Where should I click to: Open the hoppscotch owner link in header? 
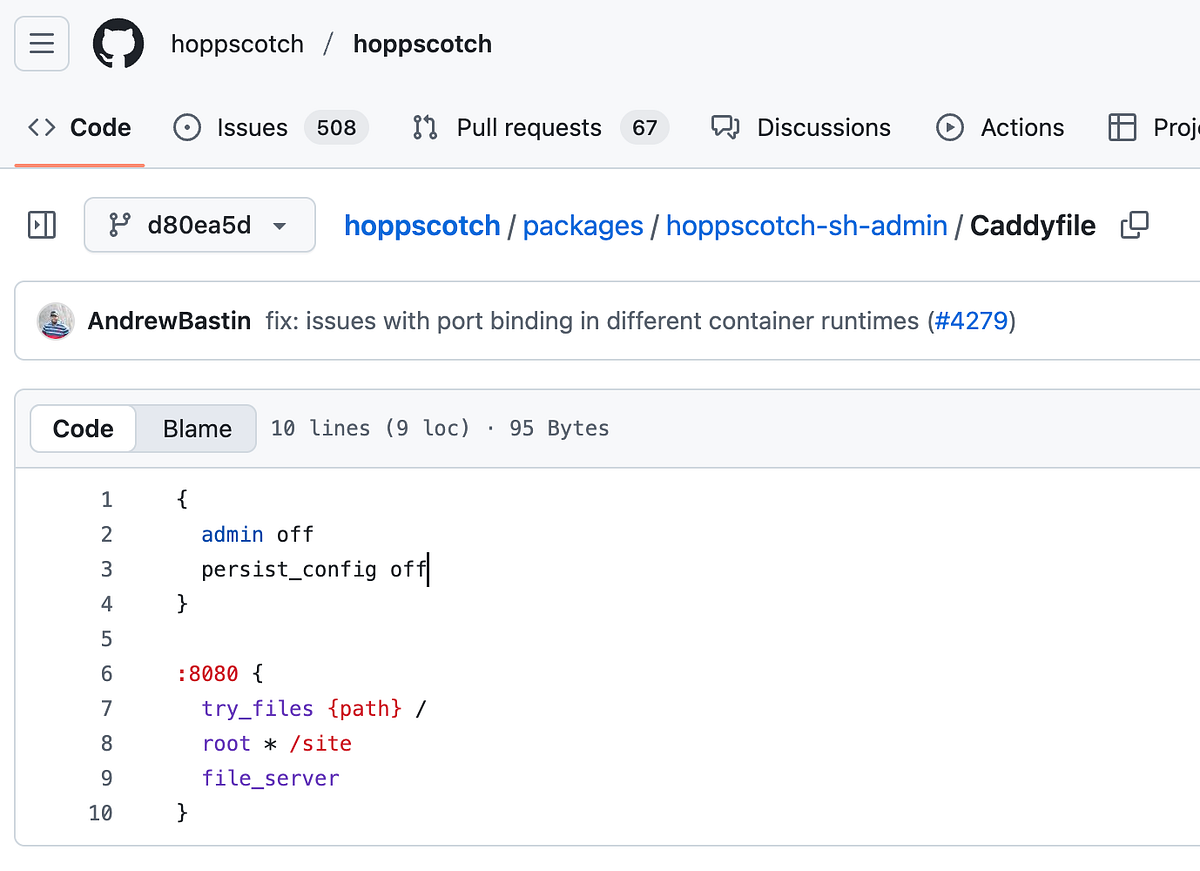237,44
